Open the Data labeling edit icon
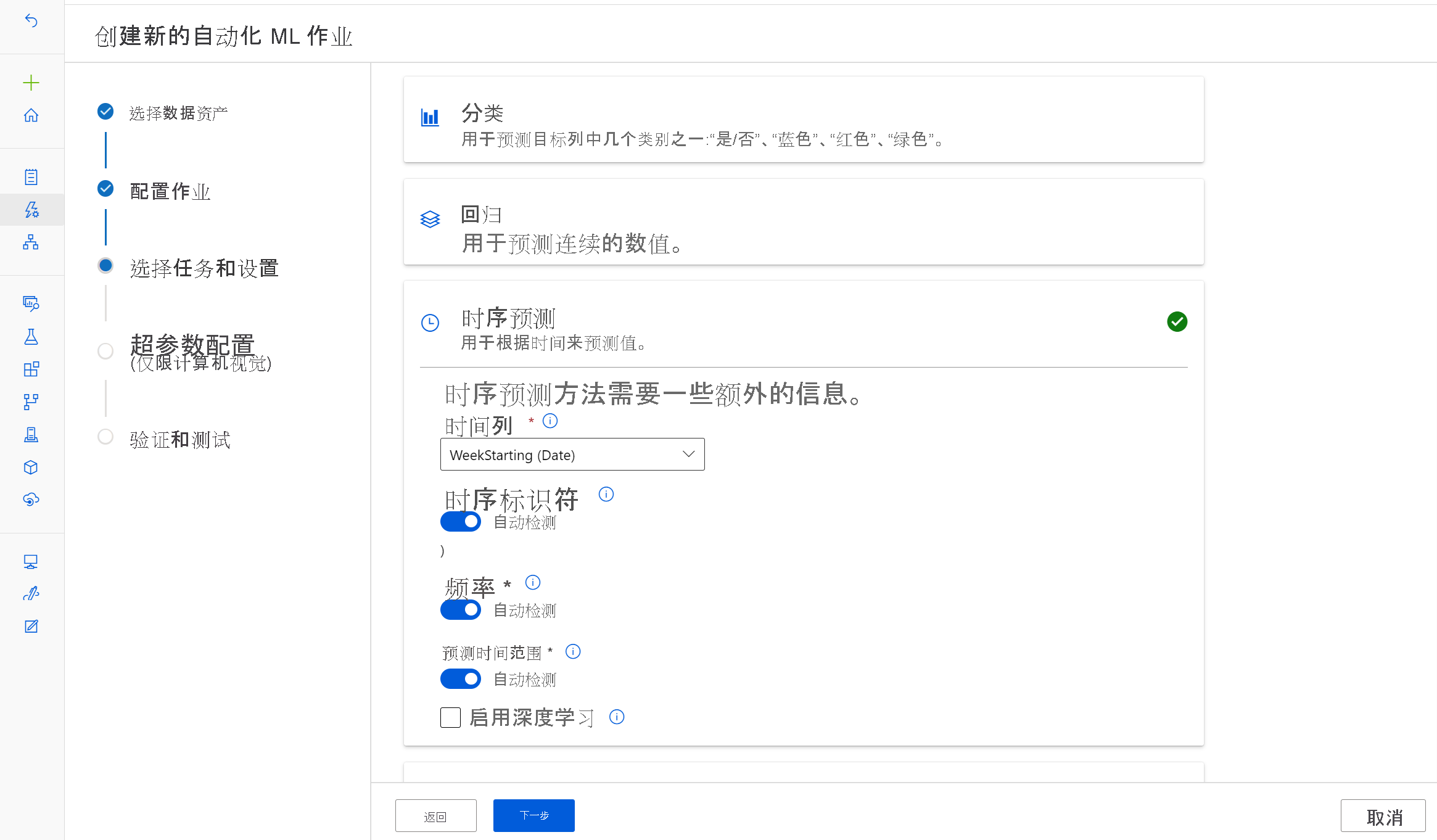Viewport: 1437px width, 840px height. pos(31,627)
